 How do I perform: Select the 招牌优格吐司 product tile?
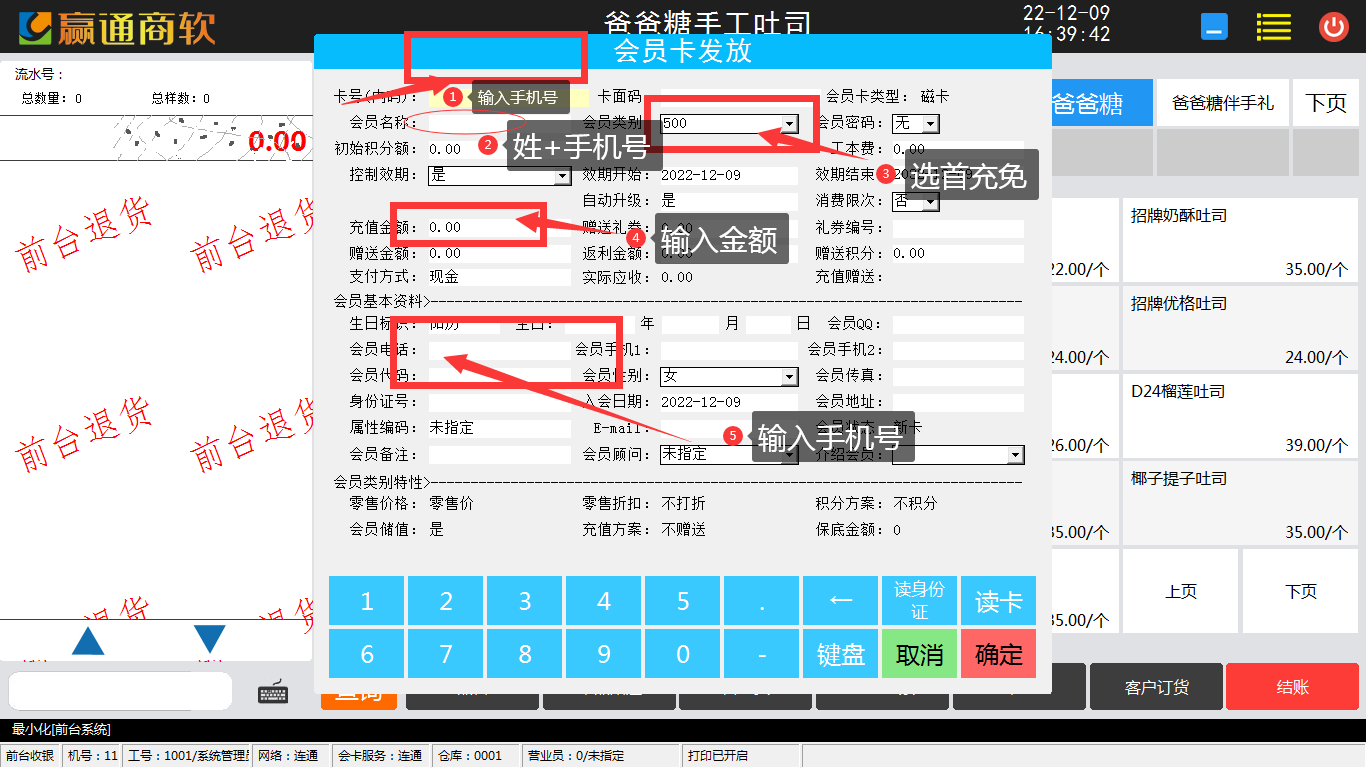coord(1240,328)
